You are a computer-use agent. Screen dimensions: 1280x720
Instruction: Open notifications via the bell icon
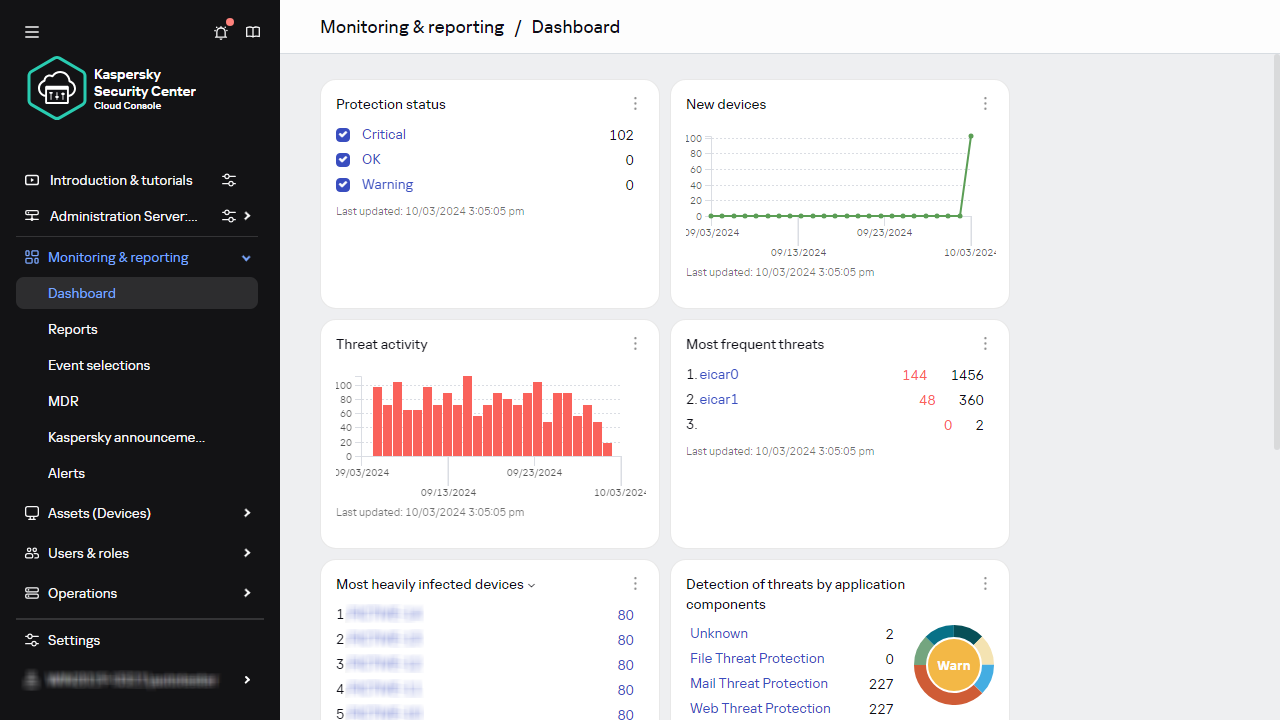point(220,32)
